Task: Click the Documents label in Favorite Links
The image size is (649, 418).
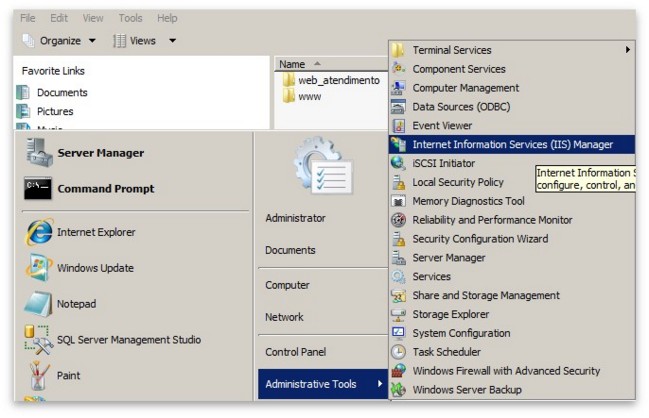Action: click(x=62, y=92)
